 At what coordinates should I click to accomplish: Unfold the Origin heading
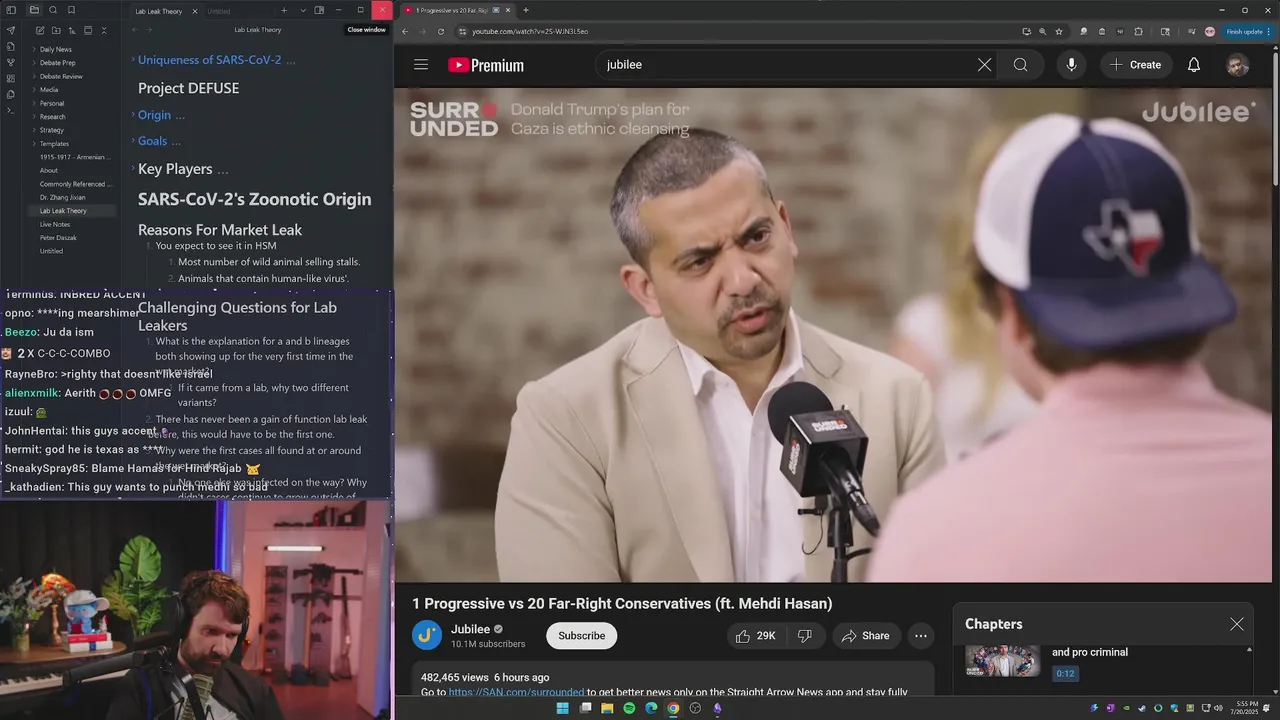[133, 115]
